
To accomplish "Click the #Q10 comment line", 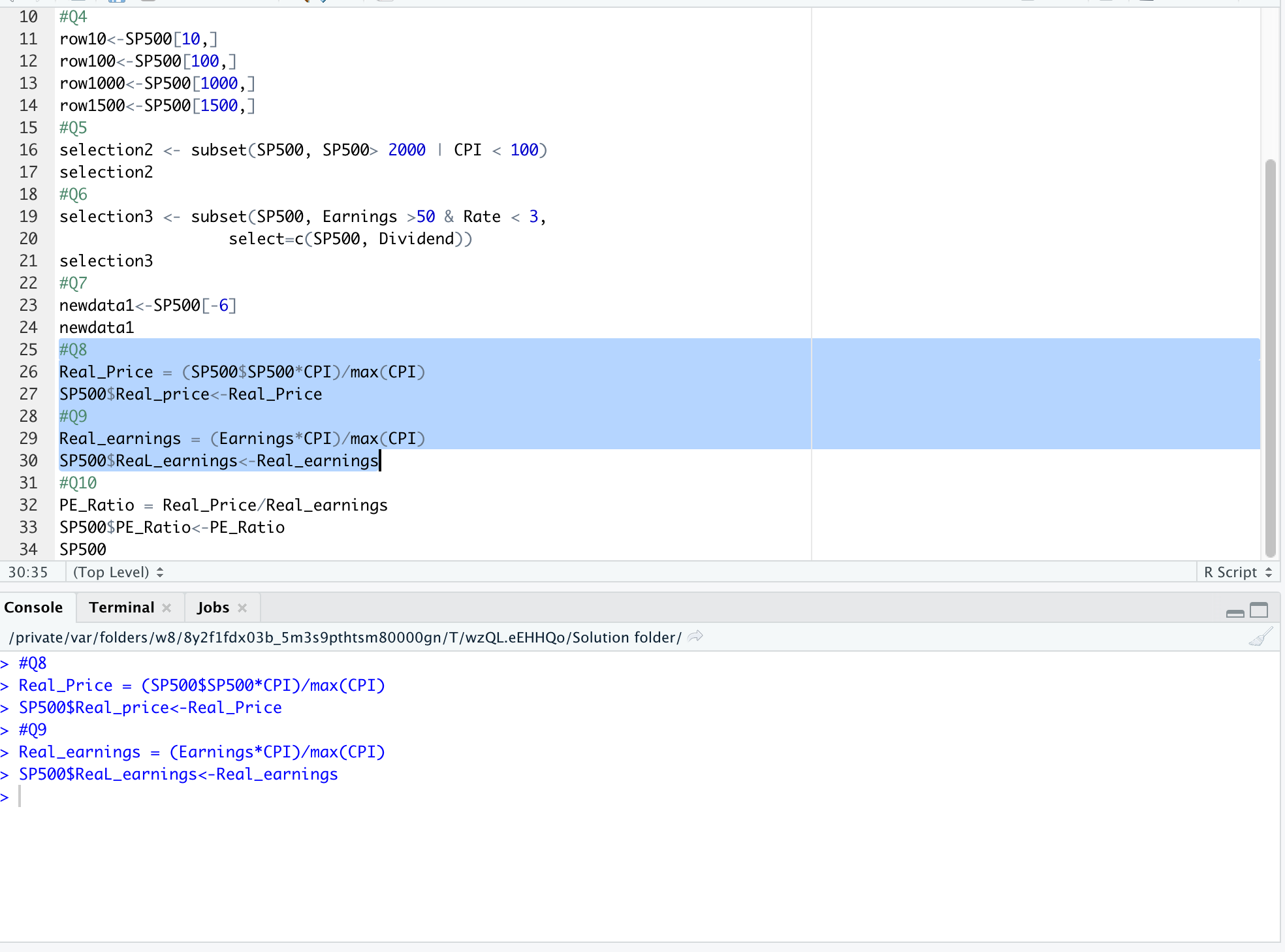I will point(78,483).
